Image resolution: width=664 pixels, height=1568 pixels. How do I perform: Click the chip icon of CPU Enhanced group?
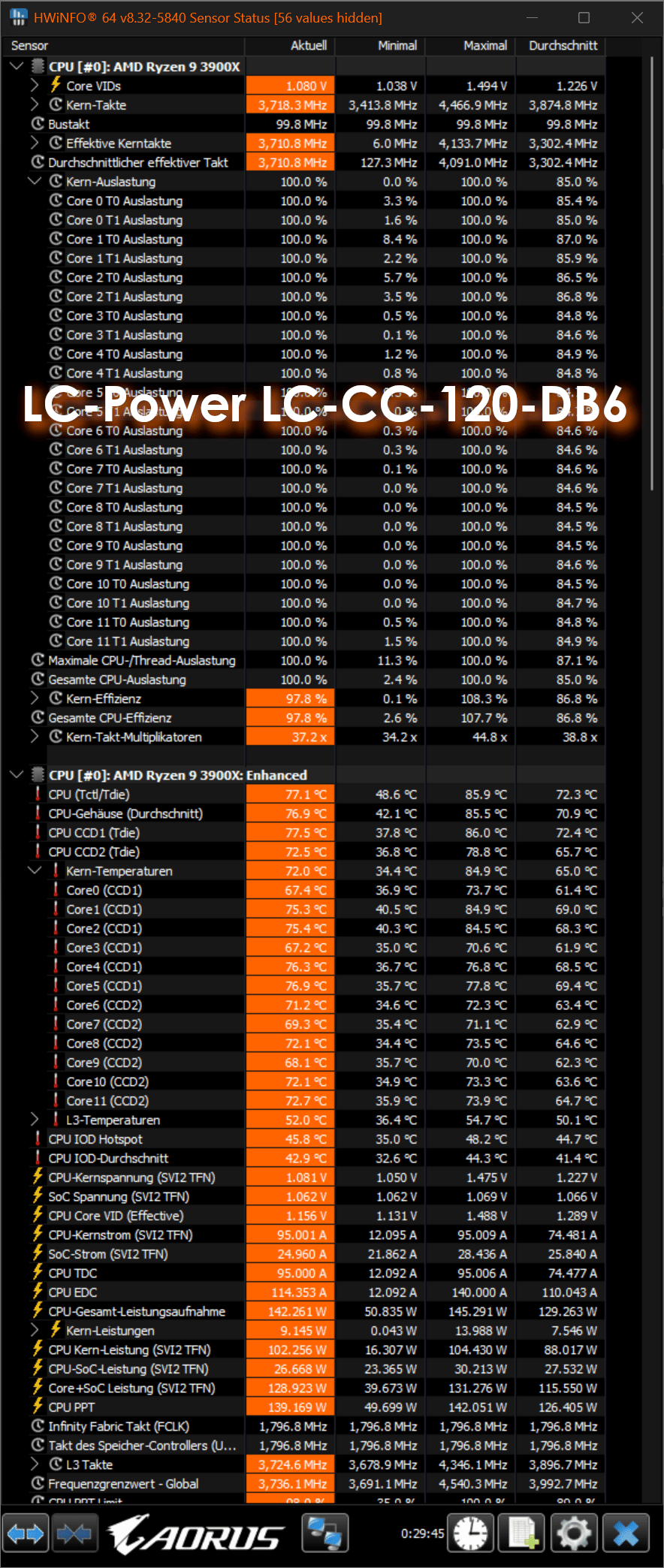(x=38, y=775)
